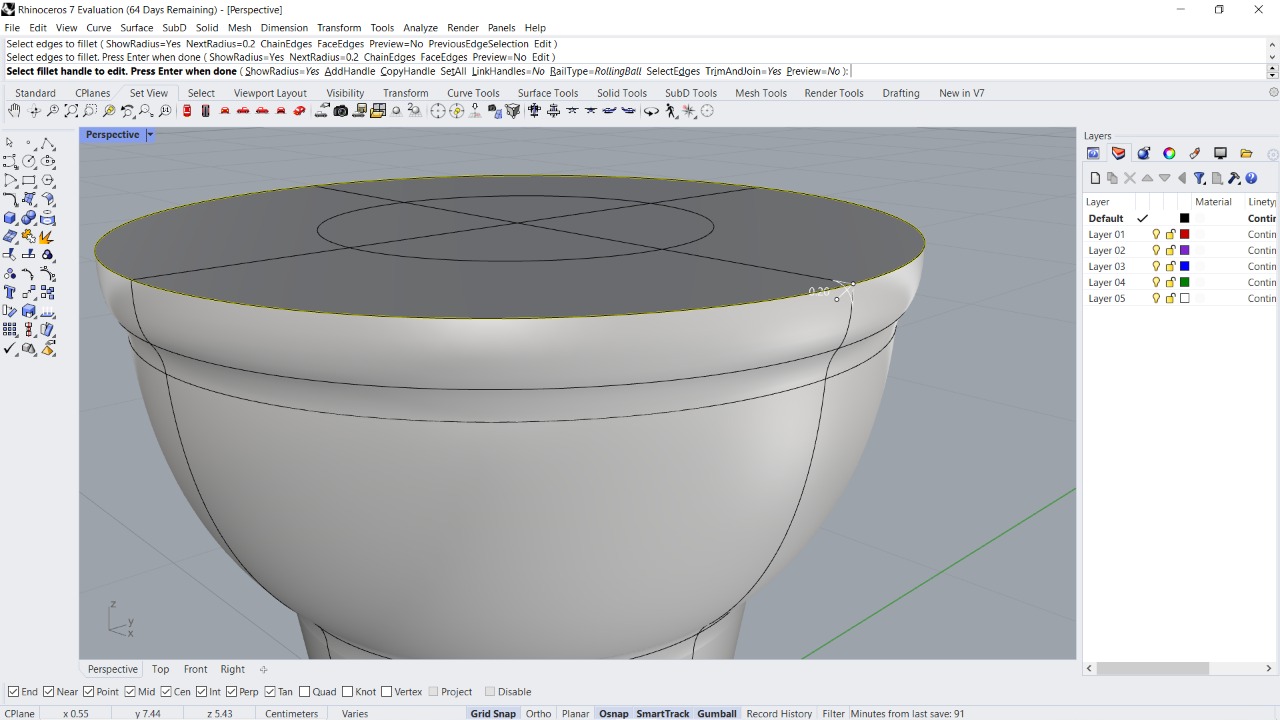Switch to the Right viewport tab
Screen dimensions: 1280x720
coord(232,669)
